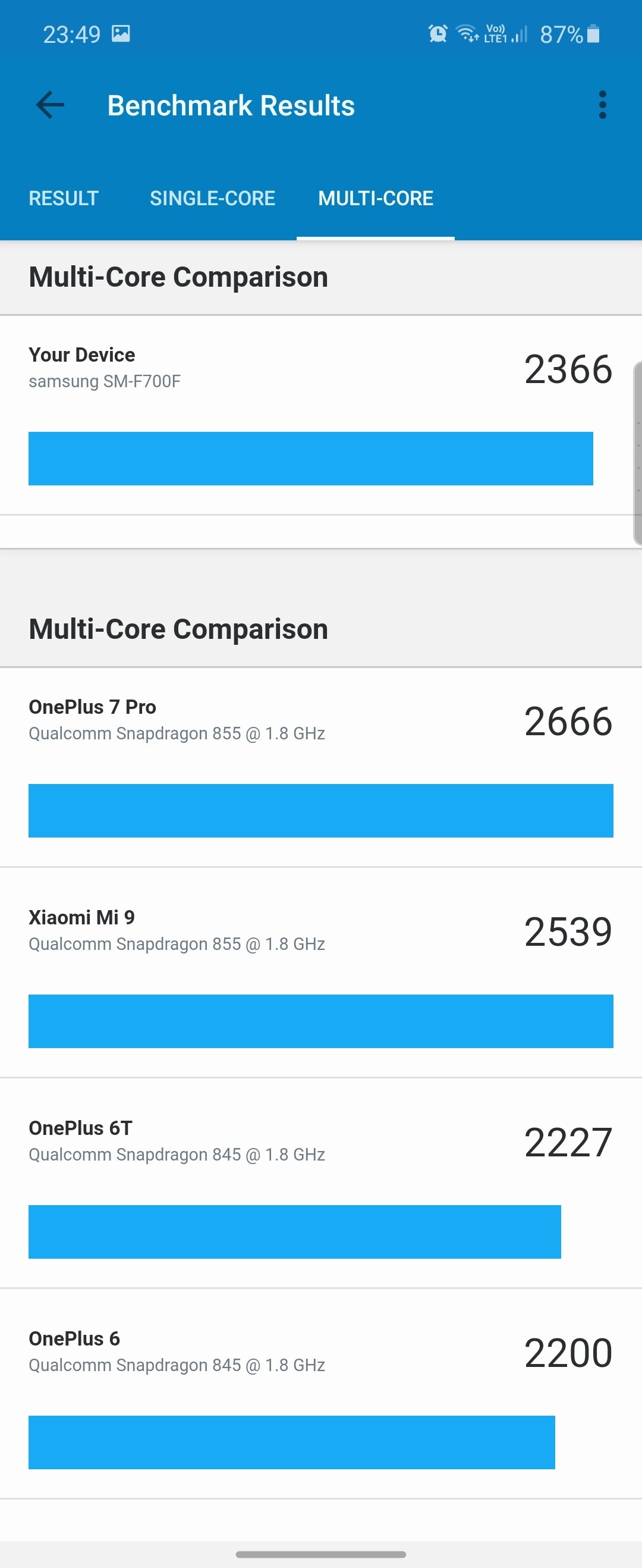642x1568 pixels.
Task: Tap the back arrow icon
Action: [50, 105]
